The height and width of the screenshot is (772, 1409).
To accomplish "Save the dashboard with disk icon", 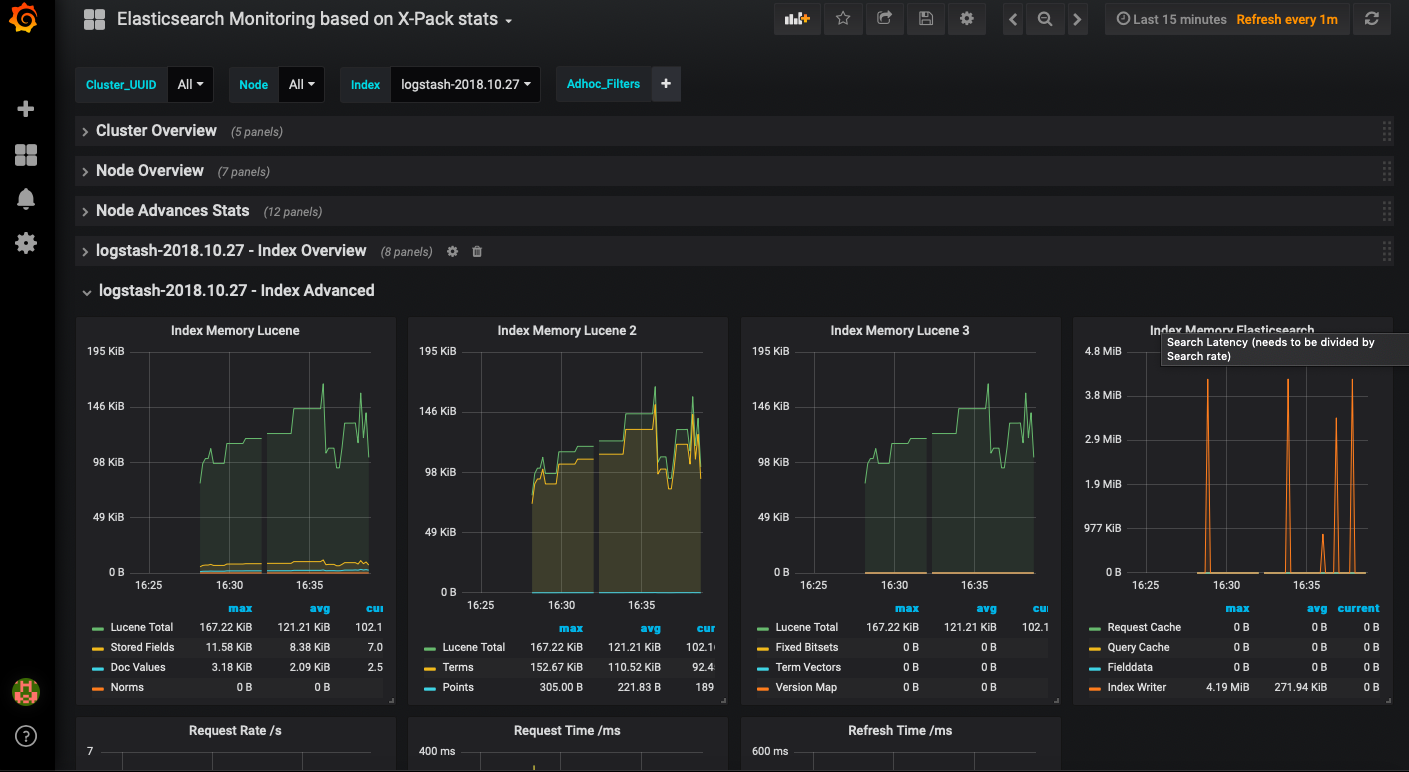I will [x=925, y=19].
